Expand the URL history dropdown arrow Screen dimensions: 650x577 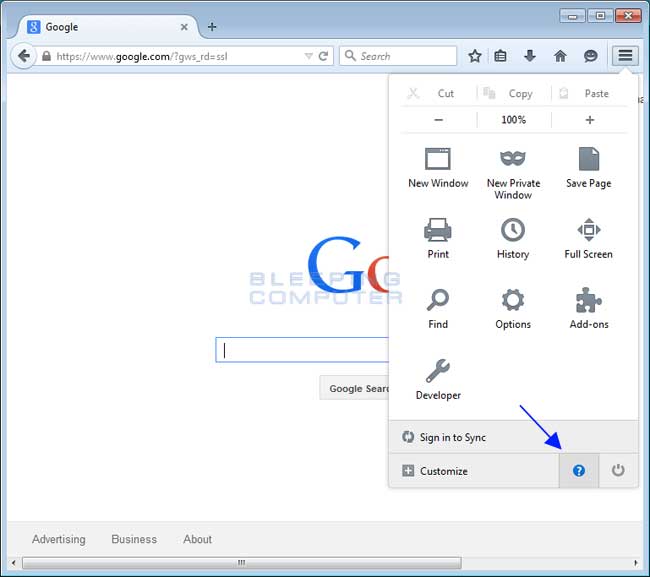pos(308,56)
